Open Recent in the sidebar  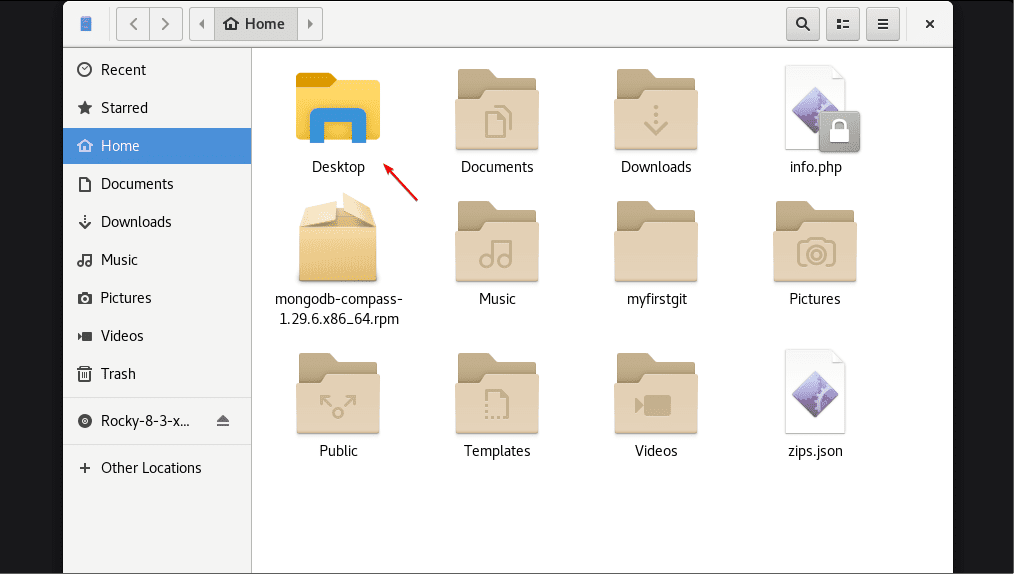(123, 70)
